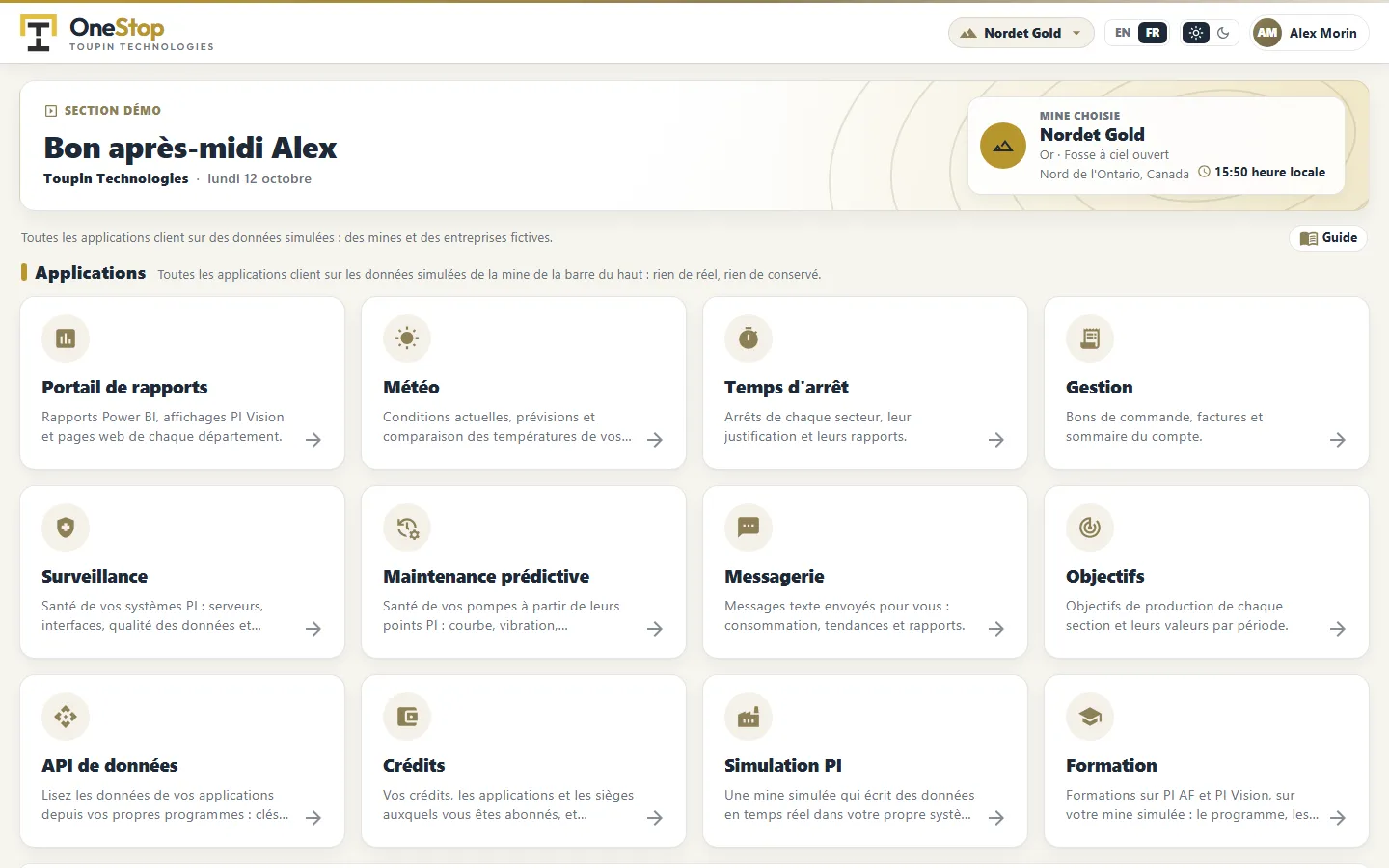This screenshot has height=868, width=1389.
Task: Click the Maintenance prédictive gear icon
Action: click(x=407, y=528)
